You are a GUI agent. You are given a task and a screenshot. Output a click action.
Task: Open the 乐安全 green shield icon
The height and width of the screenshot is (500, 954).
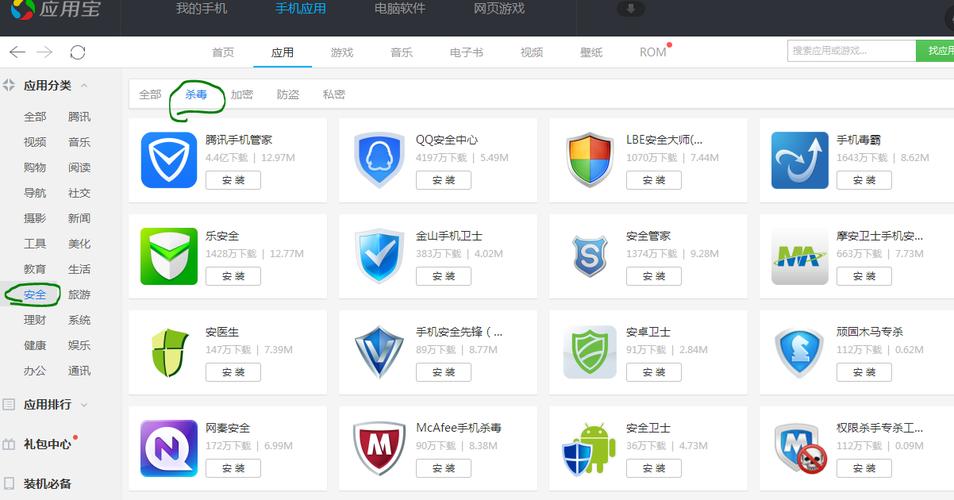pyautogui.click(x=169, y=256)
